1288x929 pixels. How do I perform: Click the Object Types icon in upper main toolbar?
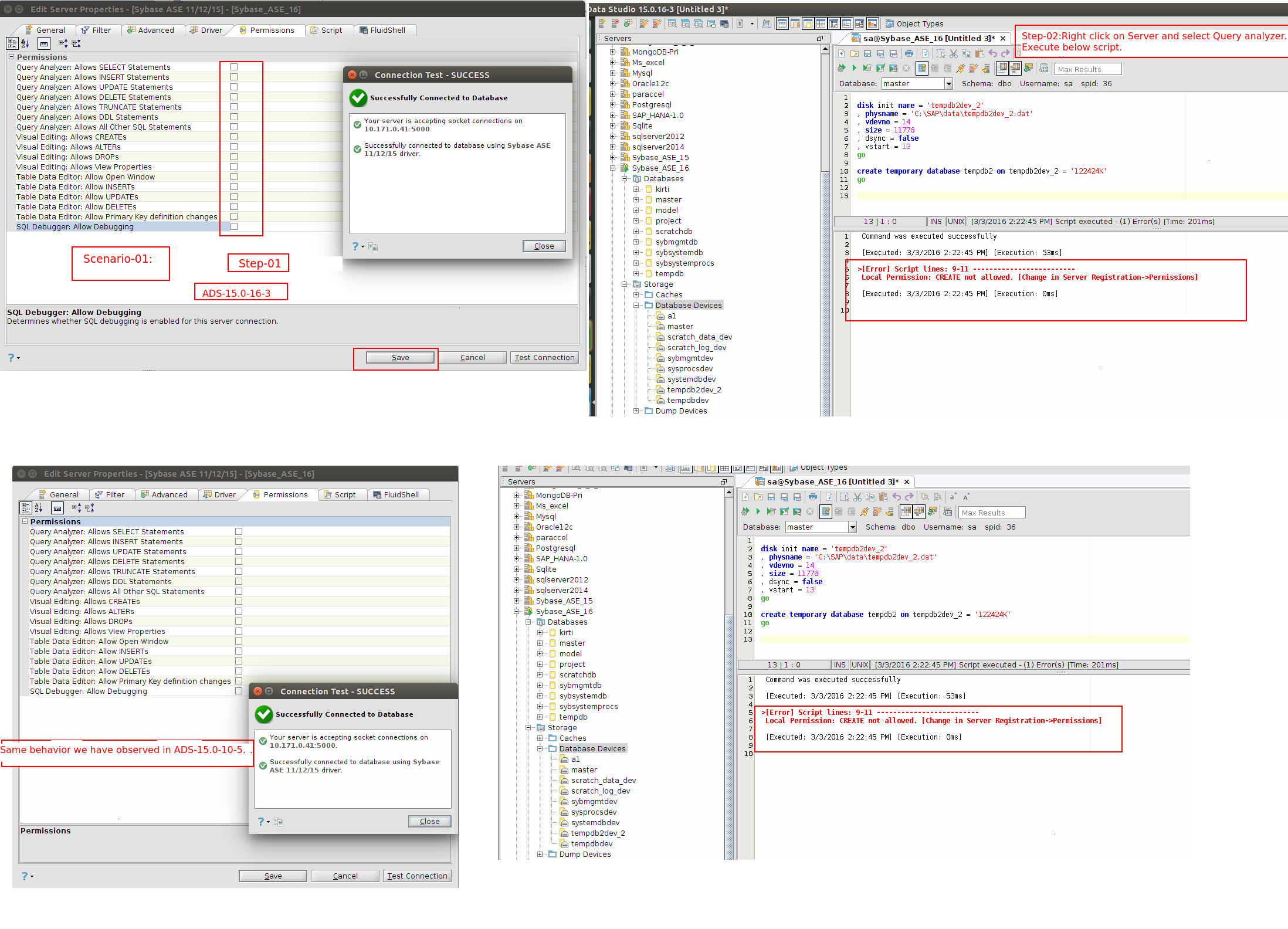(x=890, y=23)
